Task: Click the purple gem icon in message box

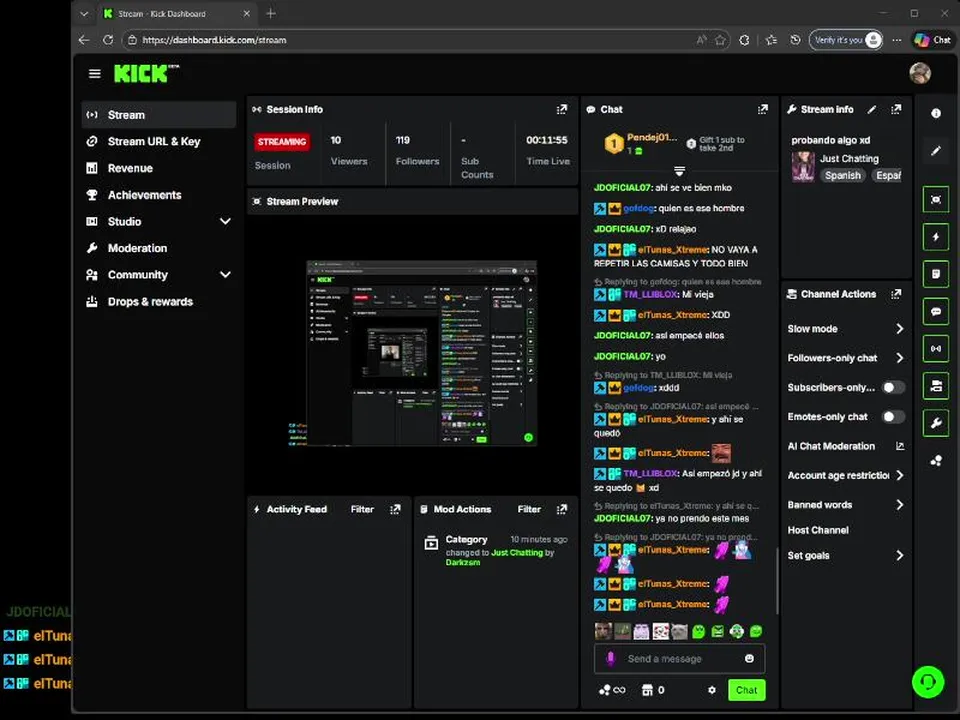Action: (610, 659)
